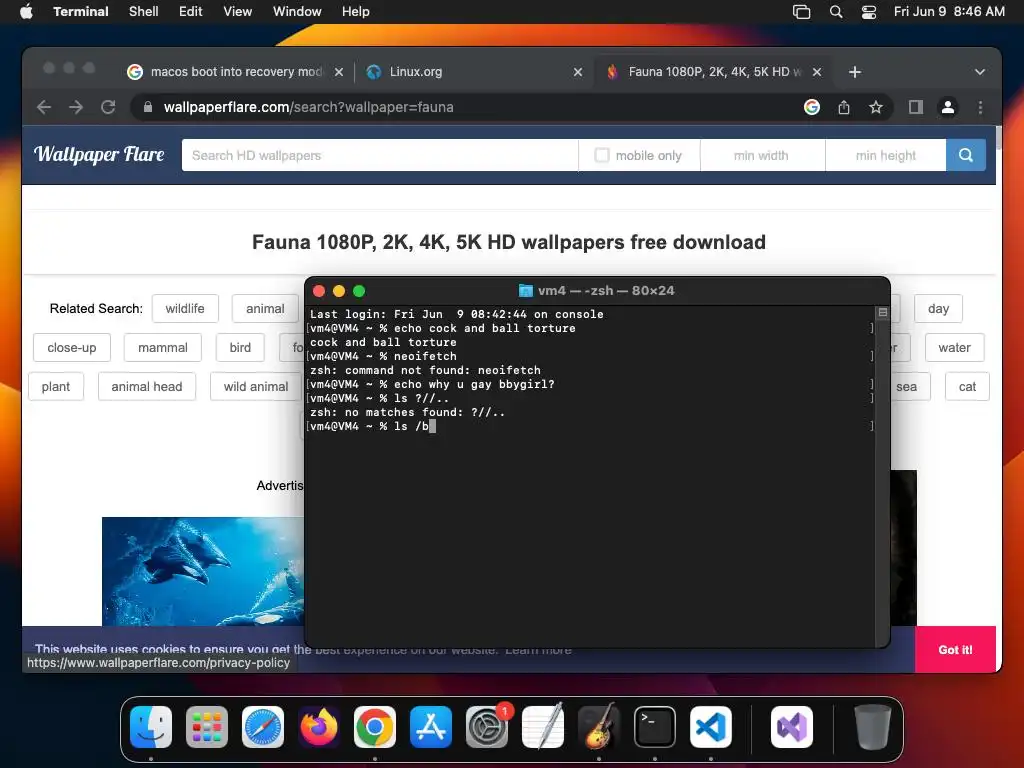The image size is (1024, 768).
Task: Click the min width field
Action: [x=762, y=155]
